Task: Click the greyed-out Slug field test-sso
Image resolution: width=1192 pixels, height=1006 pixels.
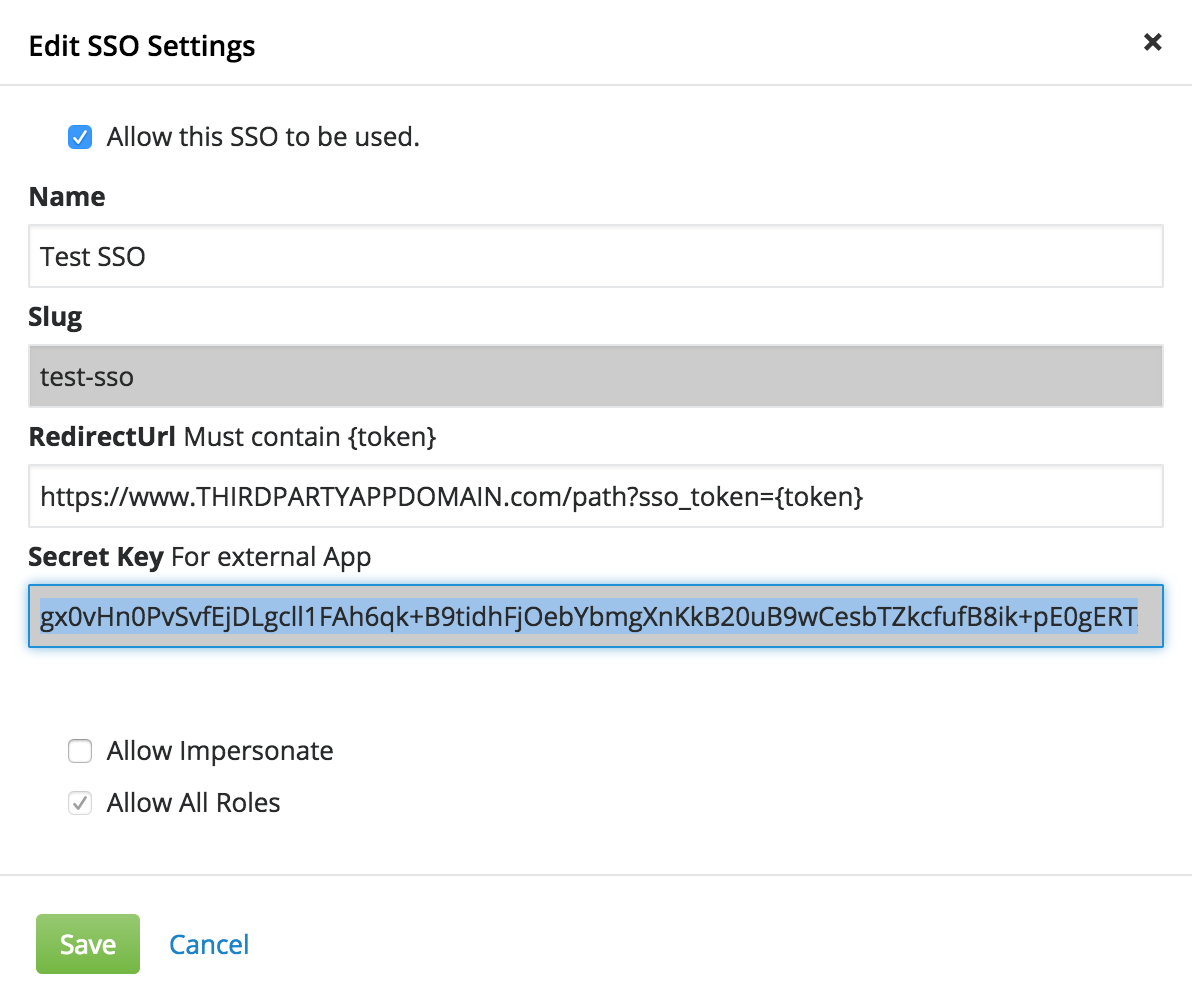Action: coord(595,377)
